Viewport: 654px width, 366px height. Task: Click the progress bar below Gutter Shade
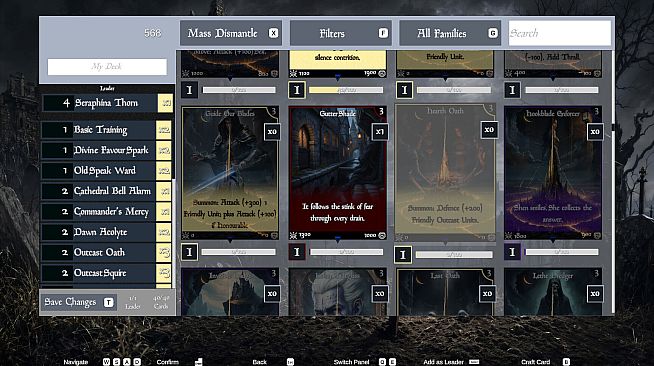pyautogui.click(x=346, y=252)
